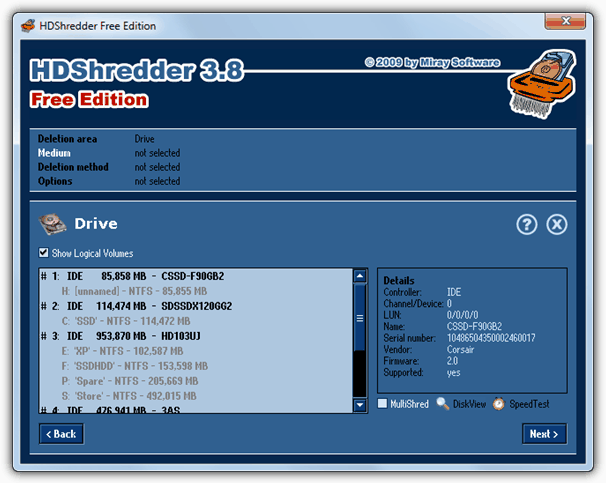The image size is (606, 483).
Task: Select volume S: 'Store' NTFS
Action: pyautogui.click(x=196, y=396)
